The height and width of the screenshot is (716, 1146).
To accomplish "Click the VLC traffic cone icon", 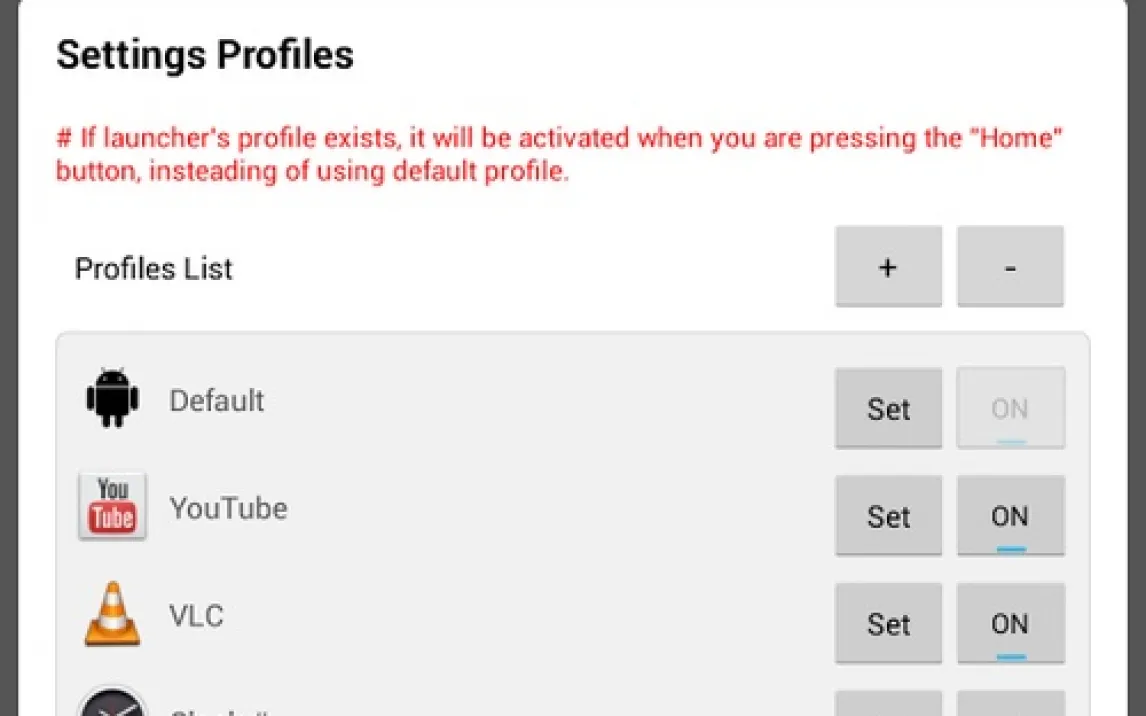I will tap(112, 615).
